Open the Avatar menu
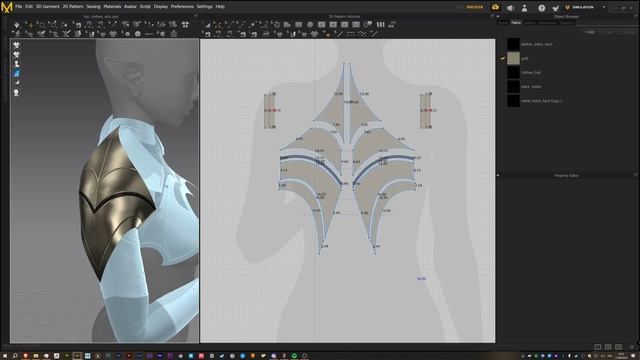The height and width of the screenshot is (360, 640). pos(130,7)
